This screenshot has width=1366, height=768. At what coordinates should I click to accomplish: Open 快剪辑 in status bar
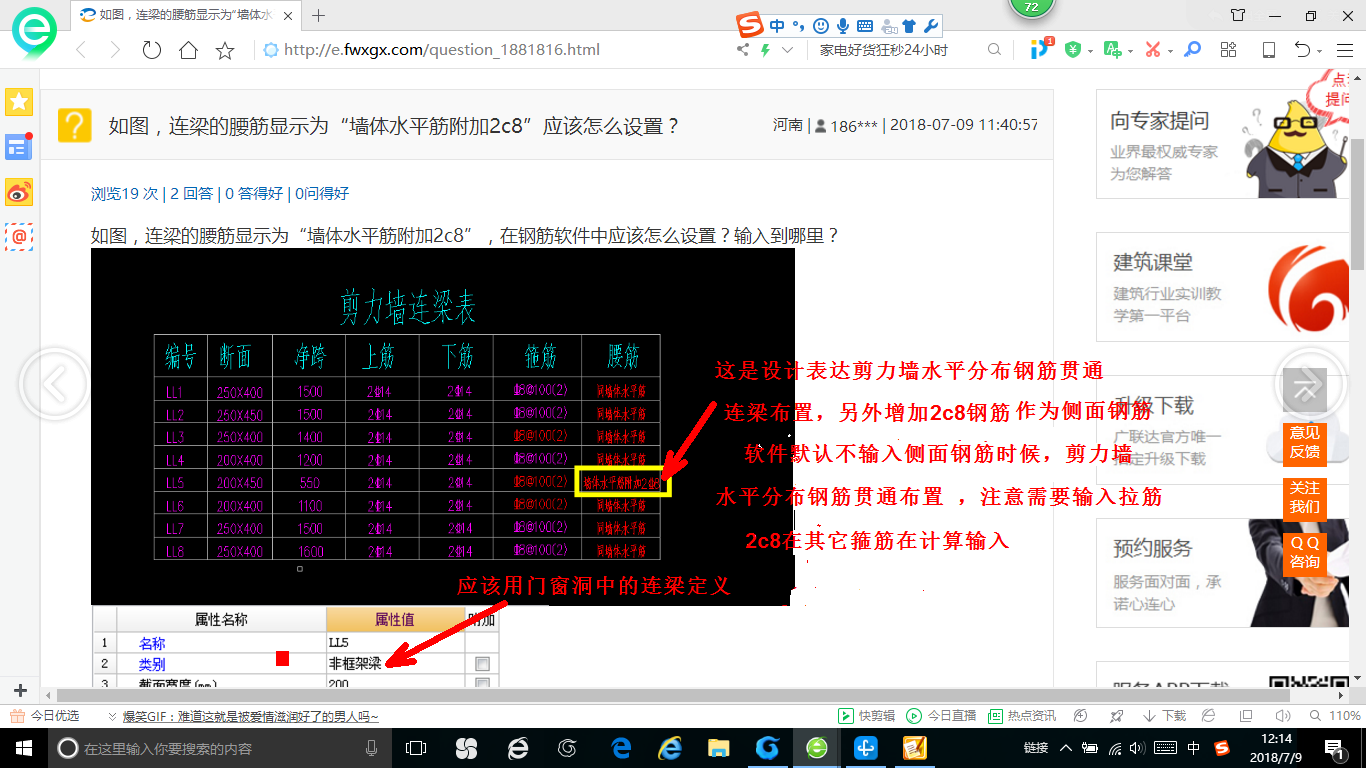click(866, 716)
